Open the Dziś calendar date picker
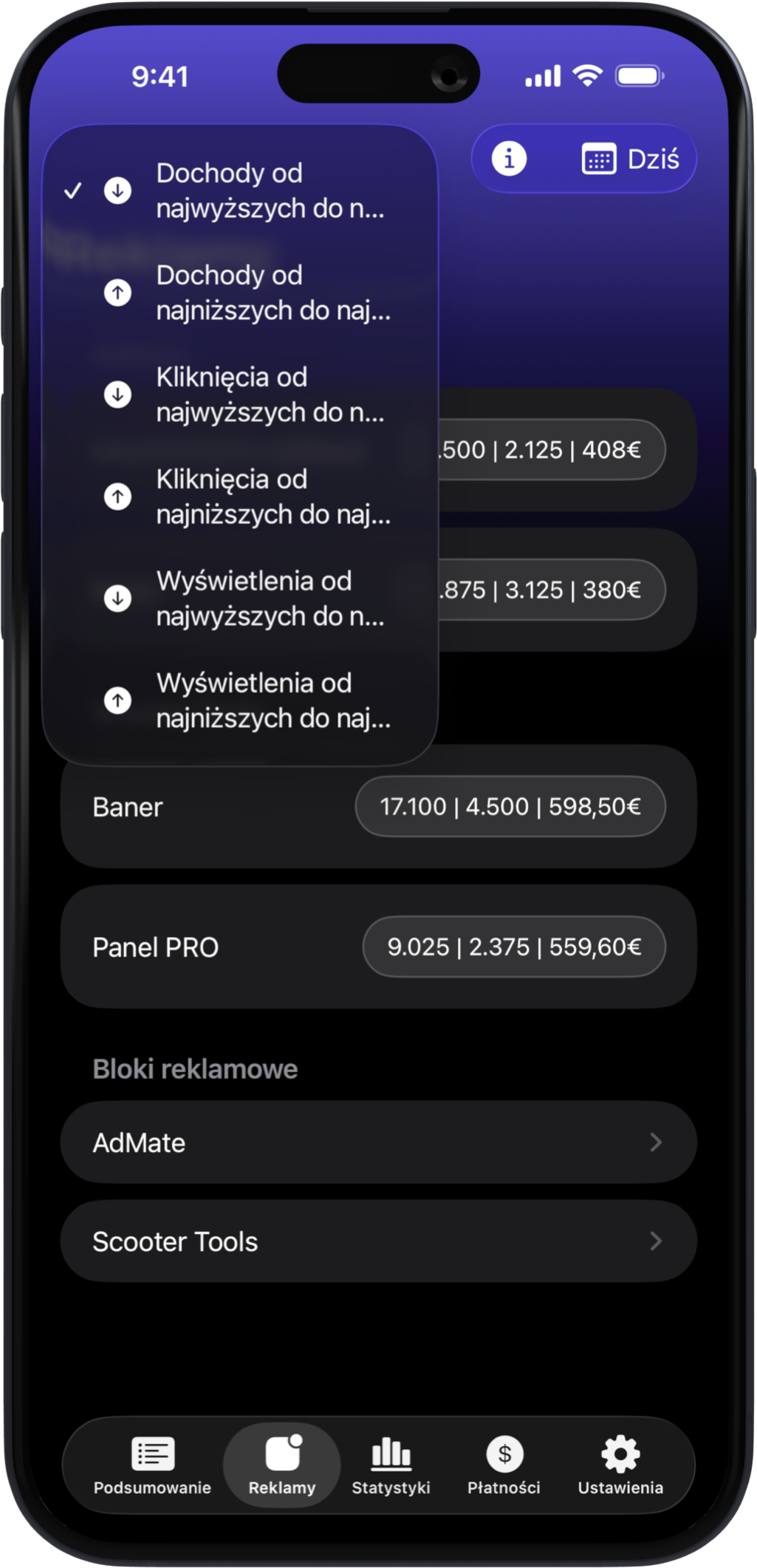This screenshot has width=757, height=1568. coord(631,159)
